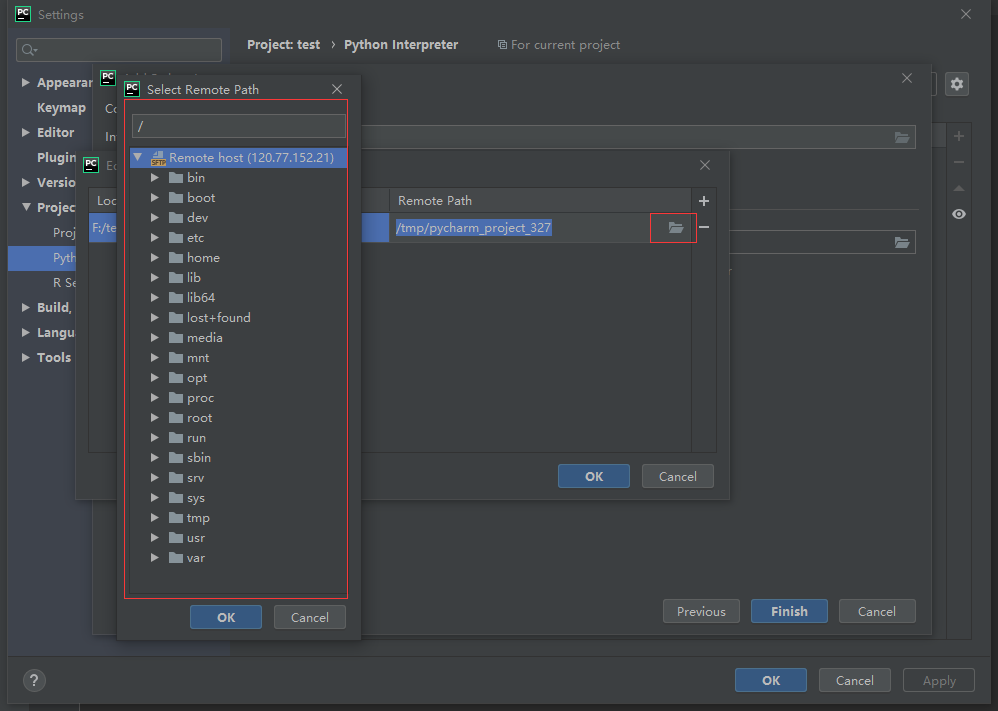The height and width of the screenshot is (711, 998).
Task: Select the run folder
Action: 196,438
